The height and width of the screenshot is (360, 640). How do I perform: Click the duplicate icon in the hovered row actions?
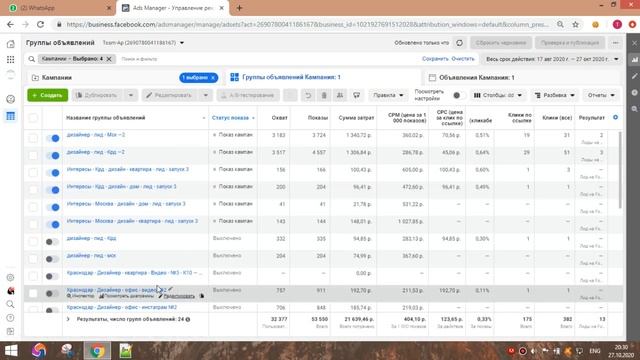[x=202, y=296]
